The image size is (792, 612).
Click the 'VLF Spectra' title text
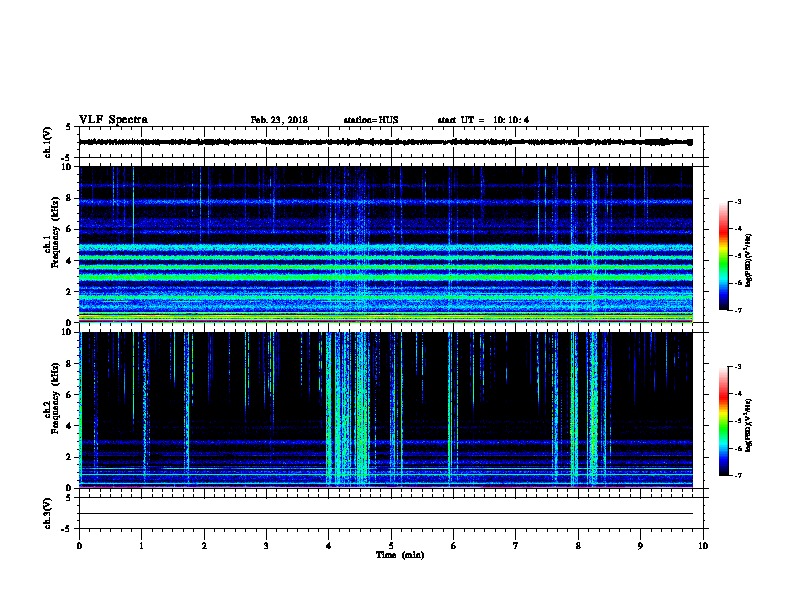click(113, 120)
